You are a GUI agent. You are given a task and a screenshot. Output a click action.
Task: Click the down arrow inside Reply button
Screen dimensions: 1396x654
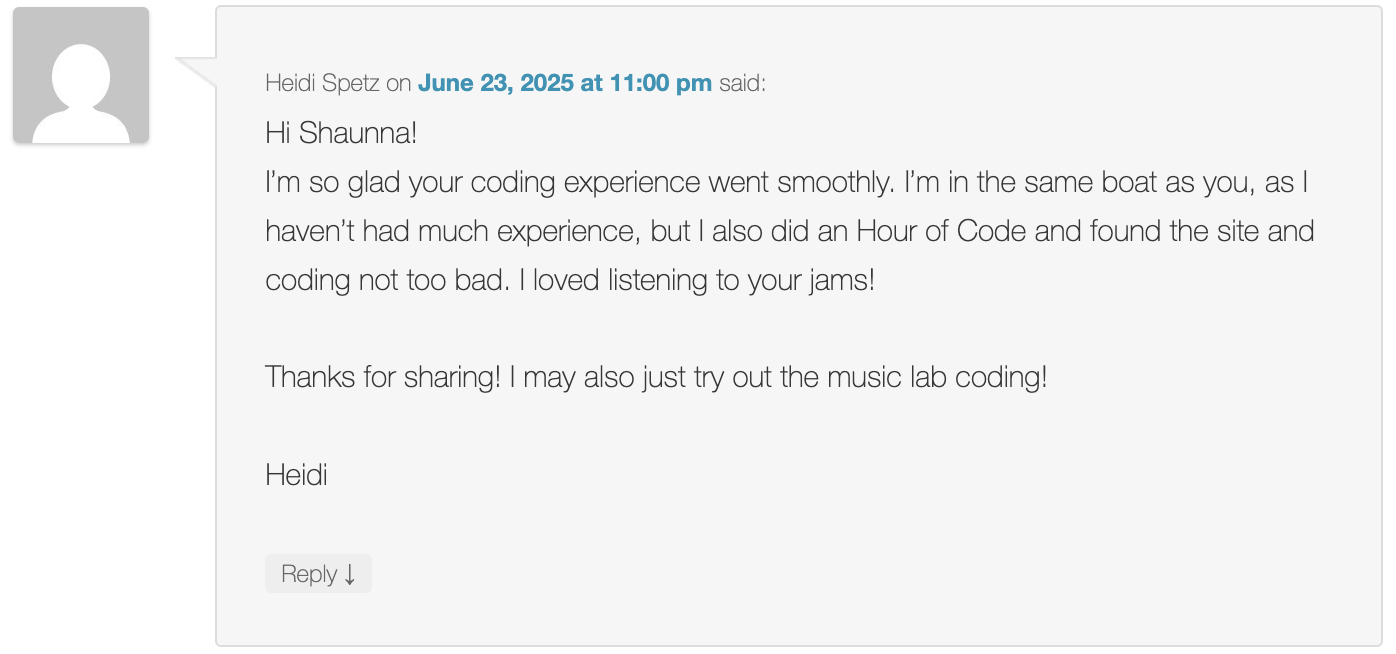pos(350,575)
